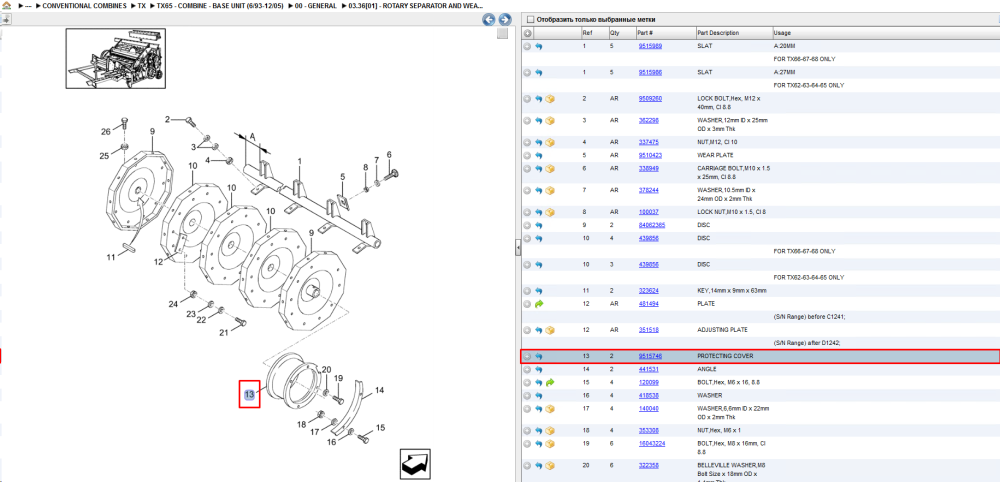This screenshot has height=482, width=1000.
Task: Open part number 16043224 link
Action: click(652, 443)
